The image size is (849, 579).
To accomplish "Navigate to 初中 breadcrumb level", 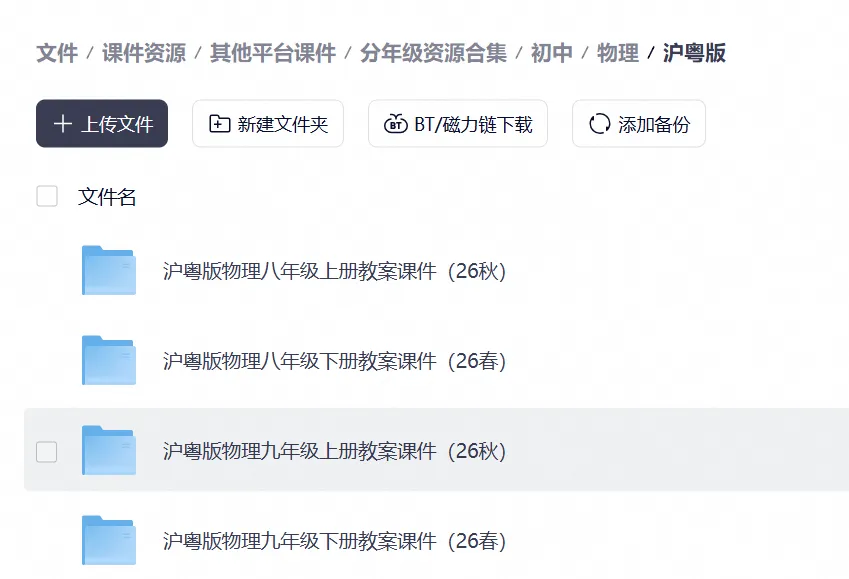I will pyautogui.click(x=552, y=53).
